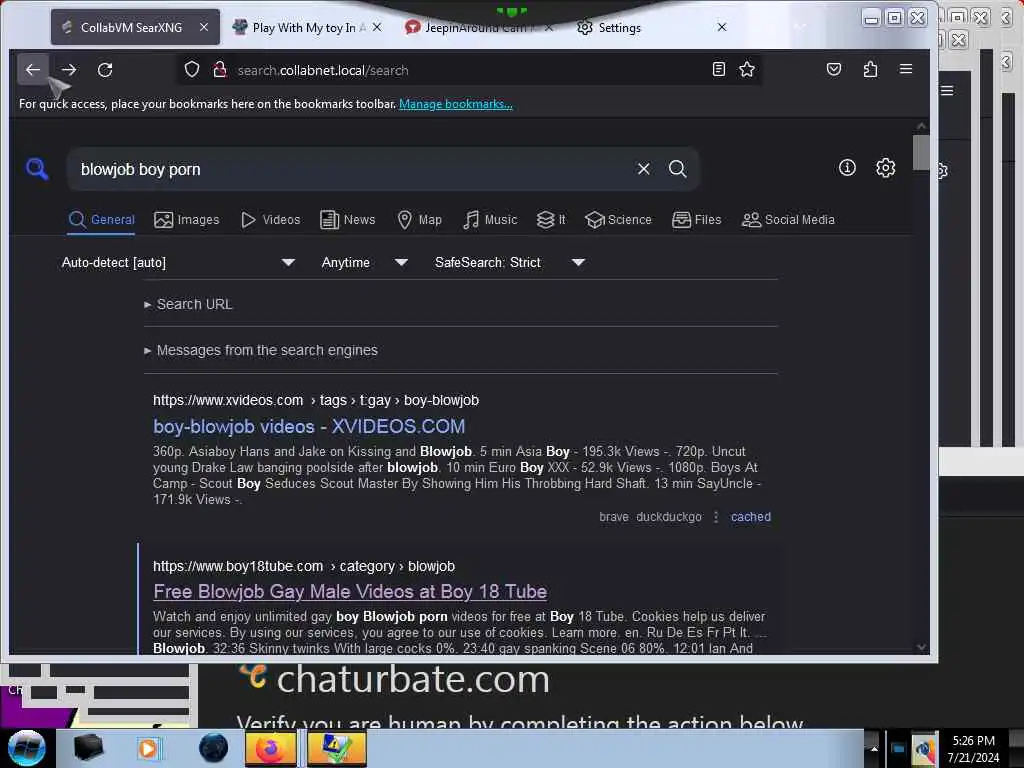1024x768 pixels.
Task: Open the language Auto-detect dropdown
Action: [178, 263]
